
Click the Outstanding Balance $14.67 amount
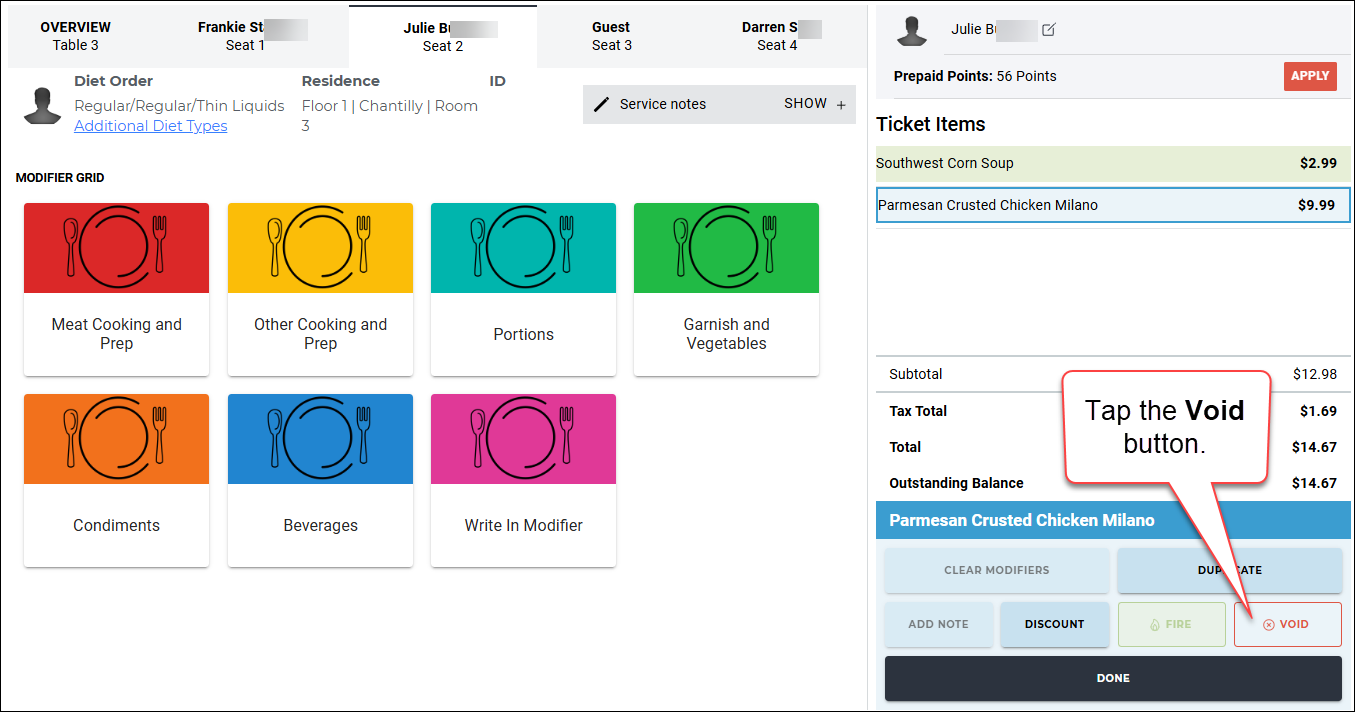tap(1314, 483)
